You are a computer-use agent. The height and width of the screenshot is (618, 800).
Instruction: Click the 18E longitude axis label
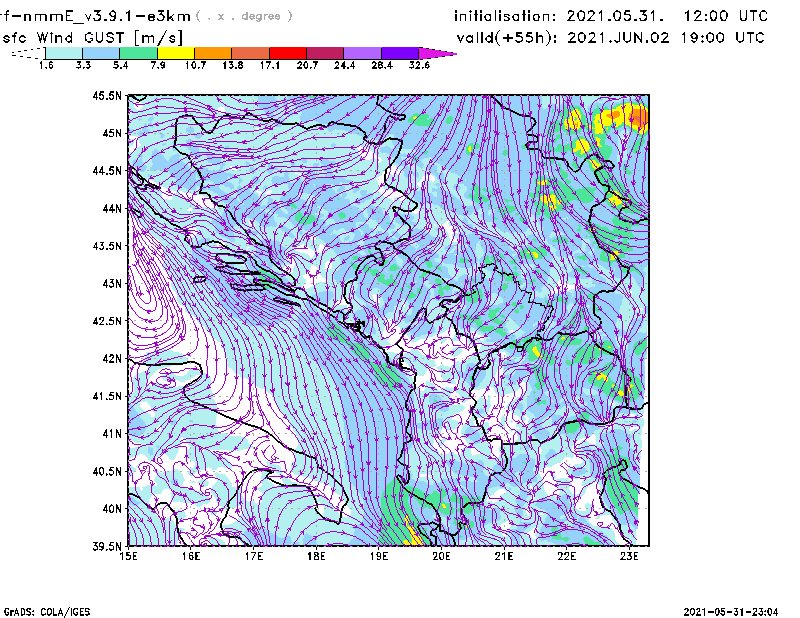[x=316, y=556]
